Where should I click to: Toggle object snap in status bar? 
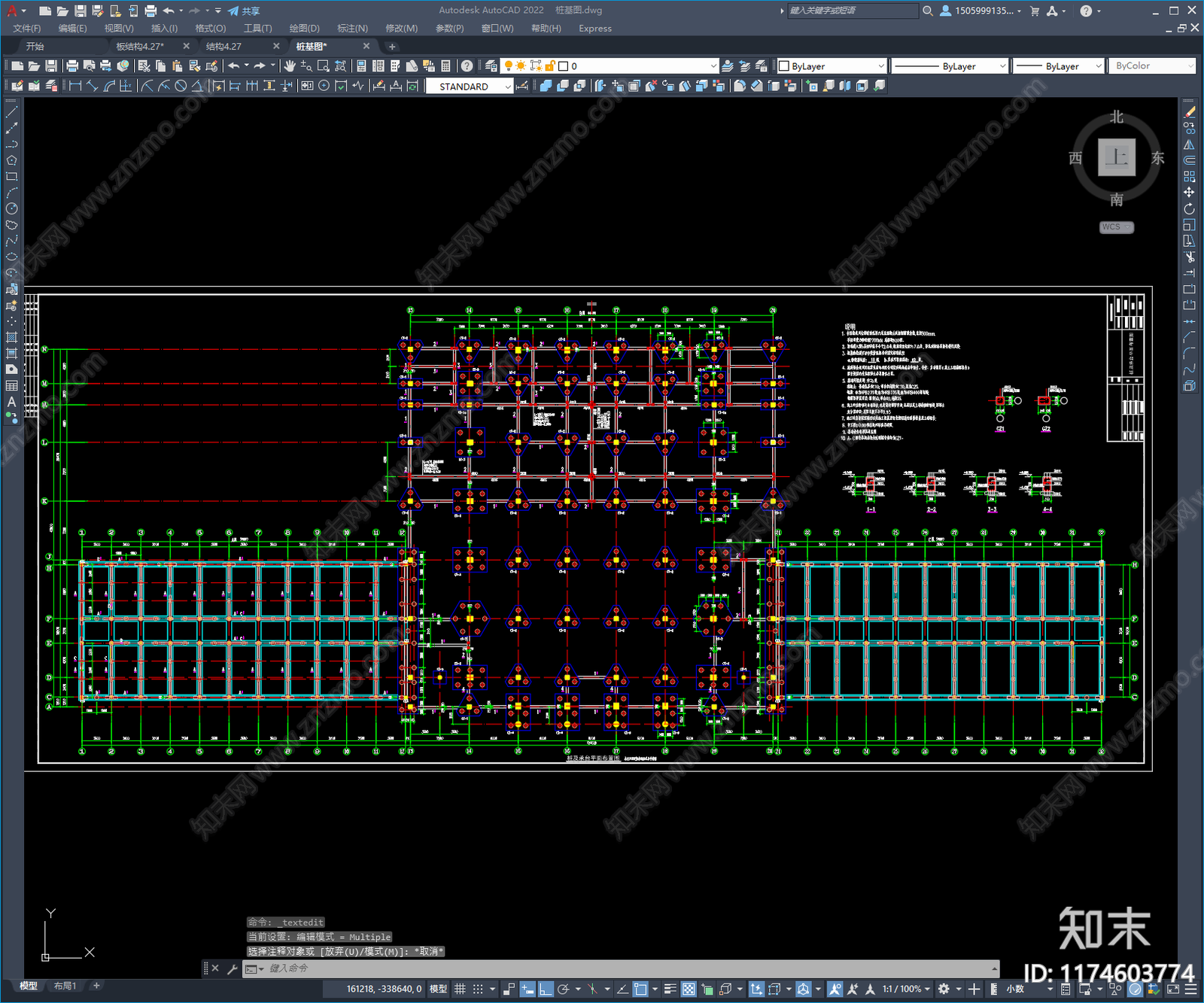640,989
